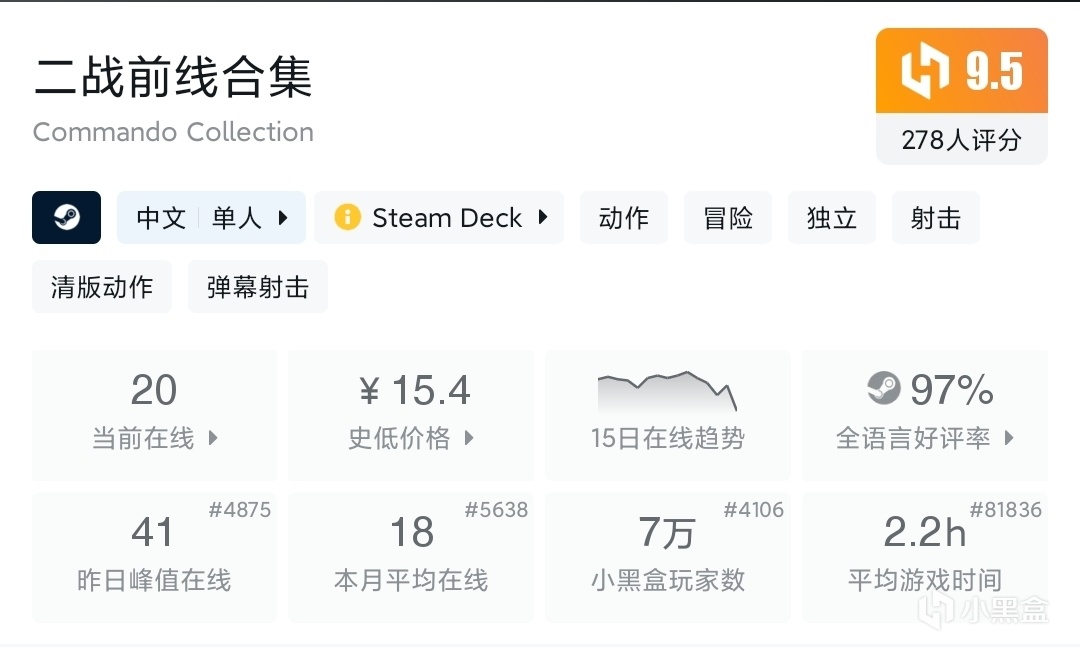1080x647 pixels.
Task: Click Steam logo beside 97% rating
Action: tap(883, 388)
